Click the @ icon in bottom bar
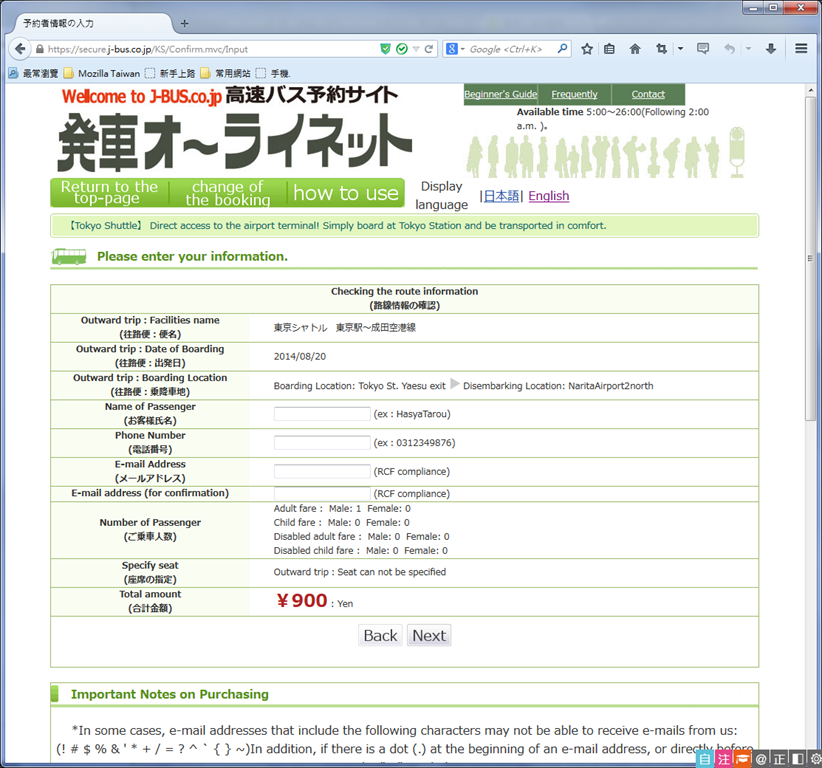The width and height of the screenshot is (822, 768). [x=761, y=759]
